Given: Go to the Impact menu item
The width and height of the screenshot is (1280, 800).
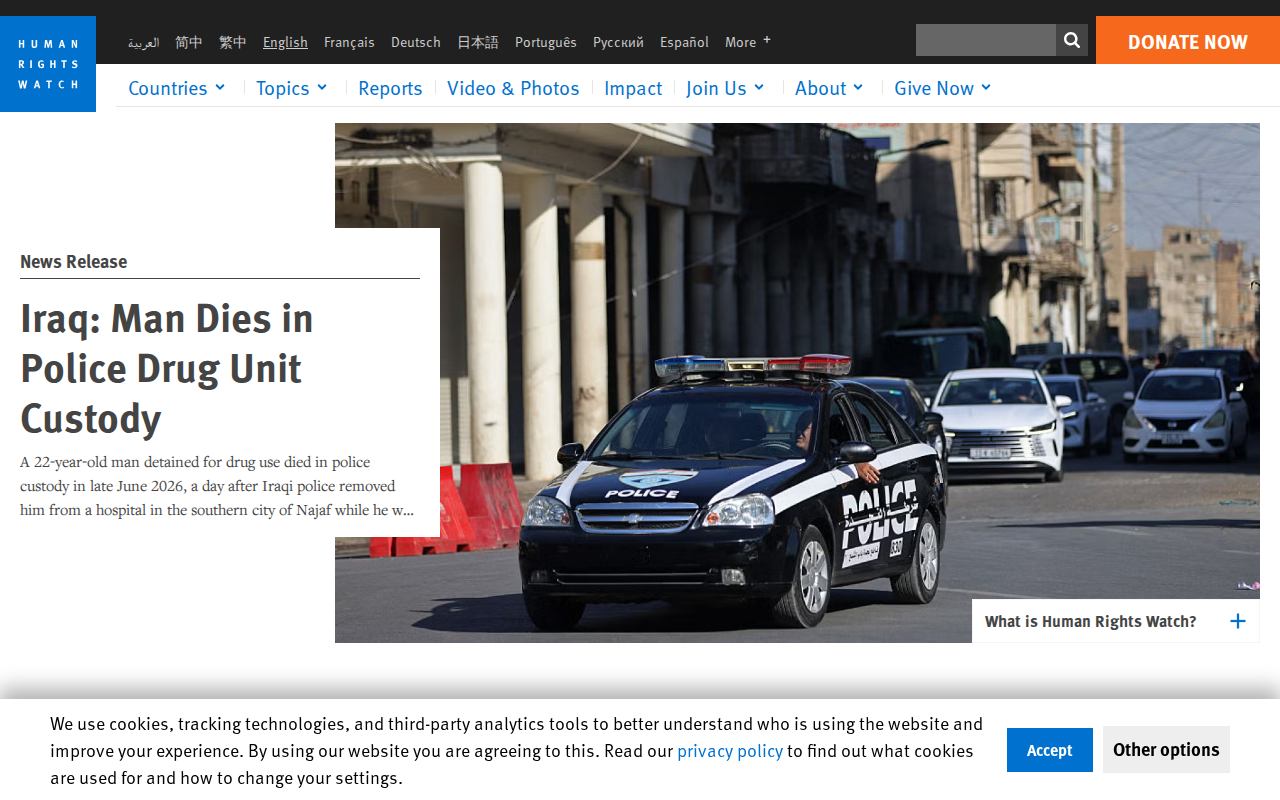Looking at the screenshot, I should click(x=633, y=88).
